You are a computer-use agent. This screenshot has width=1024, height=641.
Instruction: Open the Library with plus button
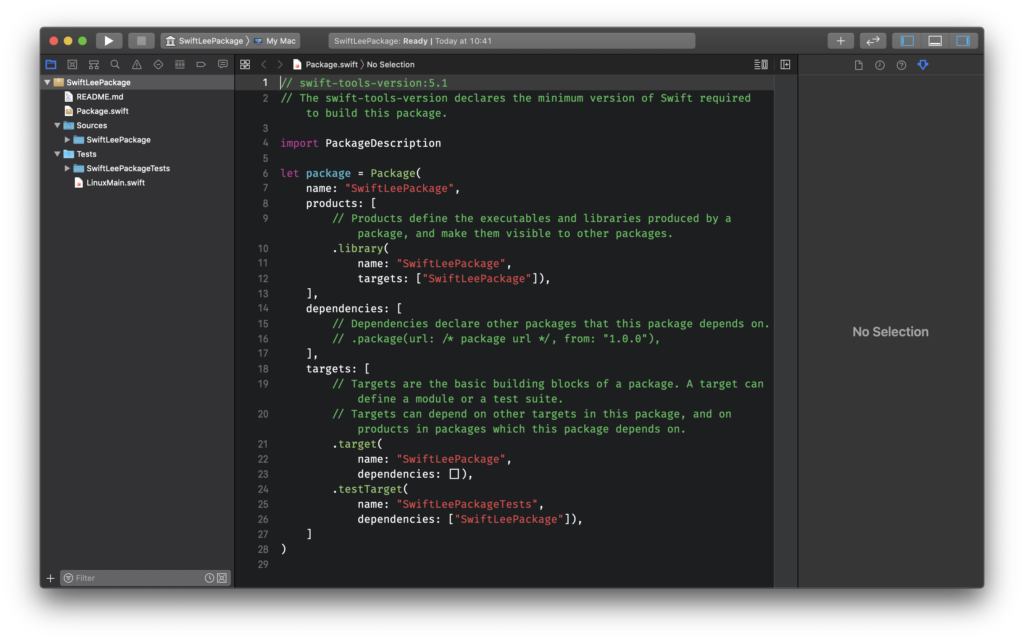click(x=840, y=40)
